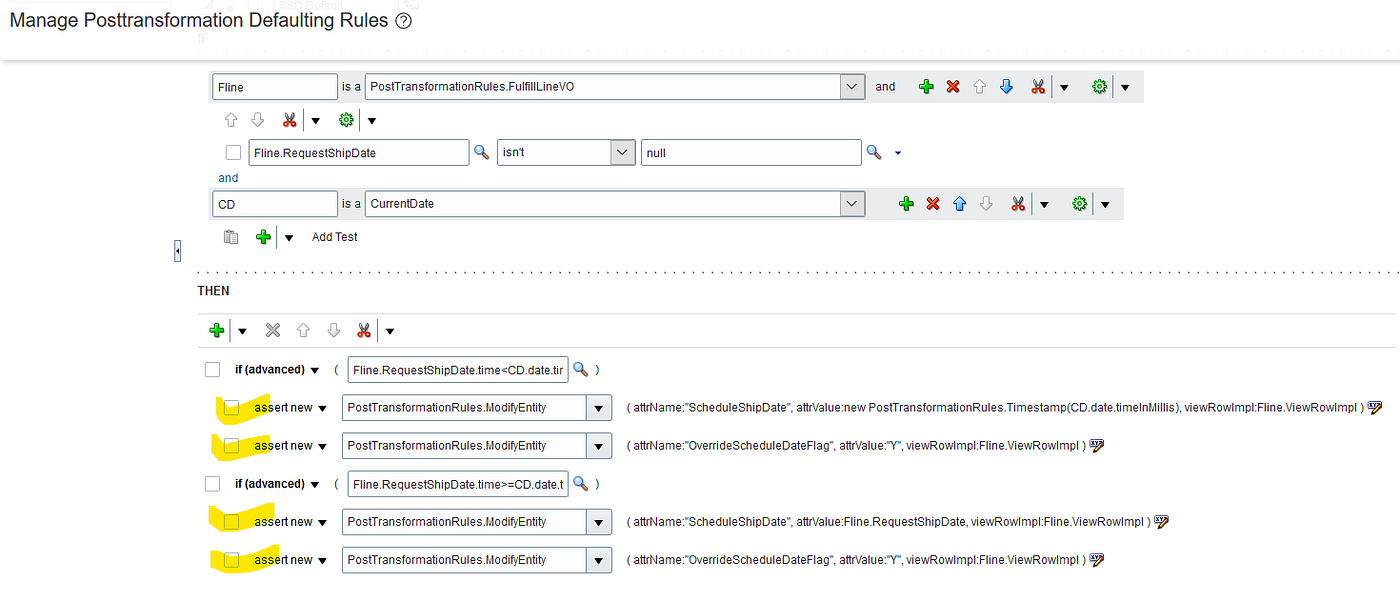Collapse the side panel using splitter arrow
The image size is (1400, 603).
(x=177, y=250)
